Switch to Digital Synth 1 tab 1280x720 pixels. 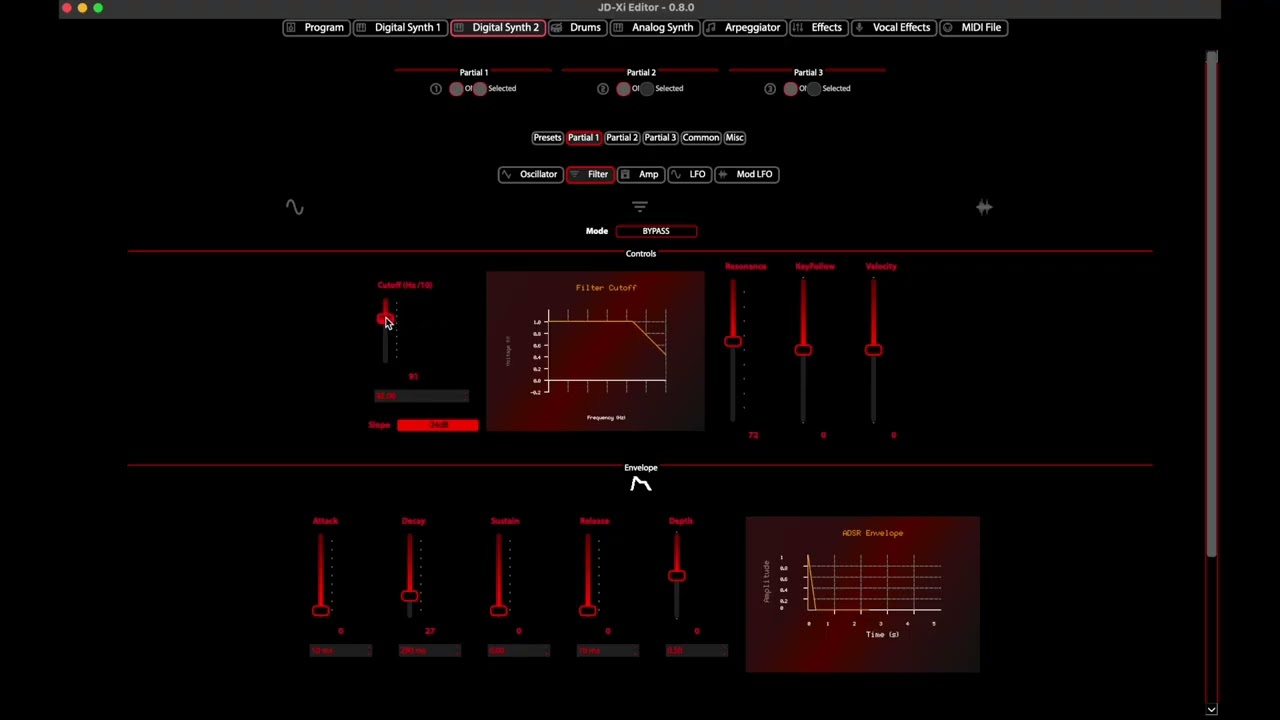[x=398, y=28]
